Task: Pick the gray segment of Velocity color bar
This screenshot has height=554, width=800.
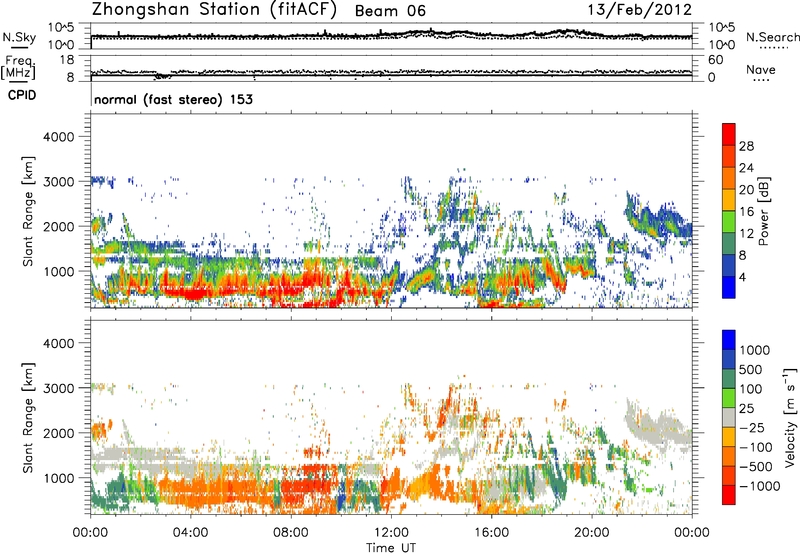Action: 729,417
